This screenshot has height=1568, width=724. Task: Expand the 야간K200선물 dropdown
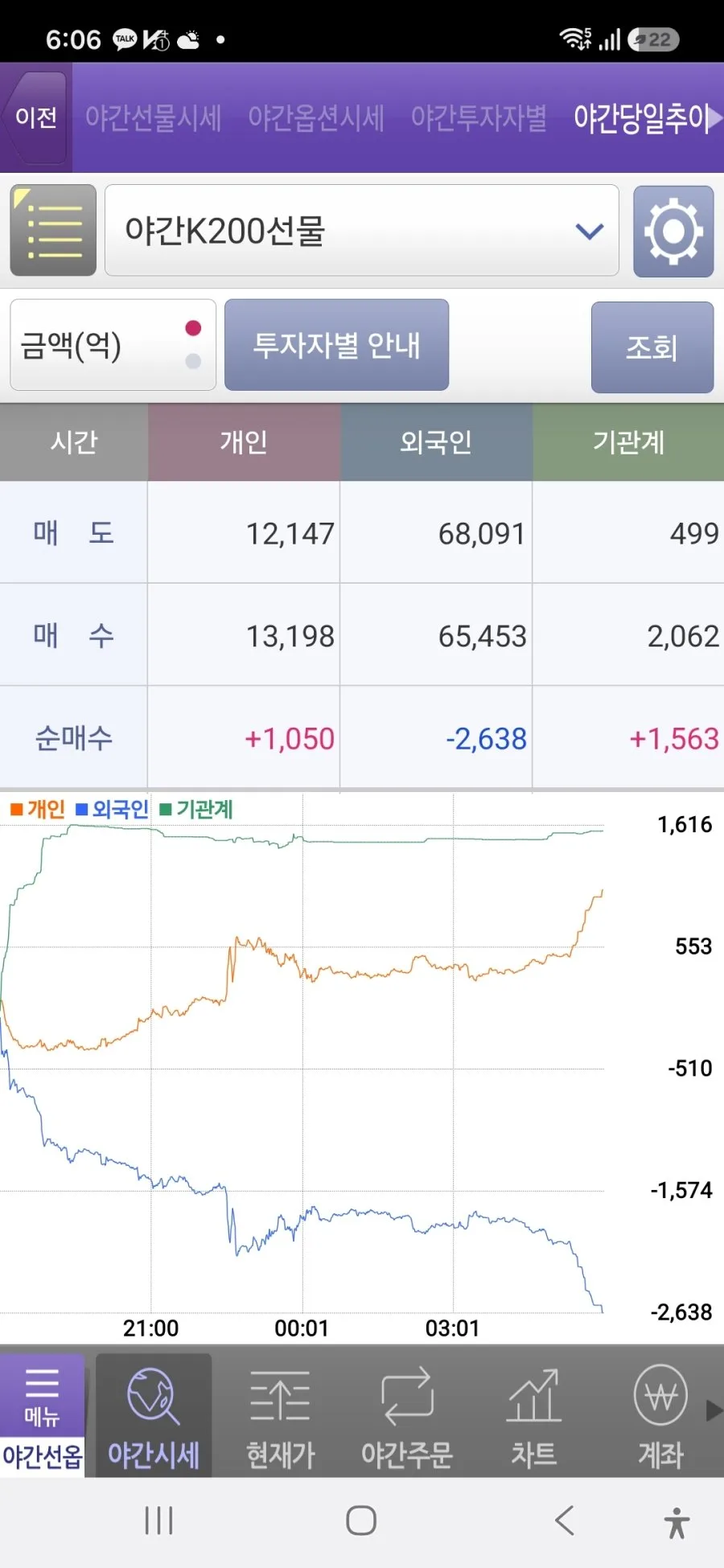coord(362,231)
